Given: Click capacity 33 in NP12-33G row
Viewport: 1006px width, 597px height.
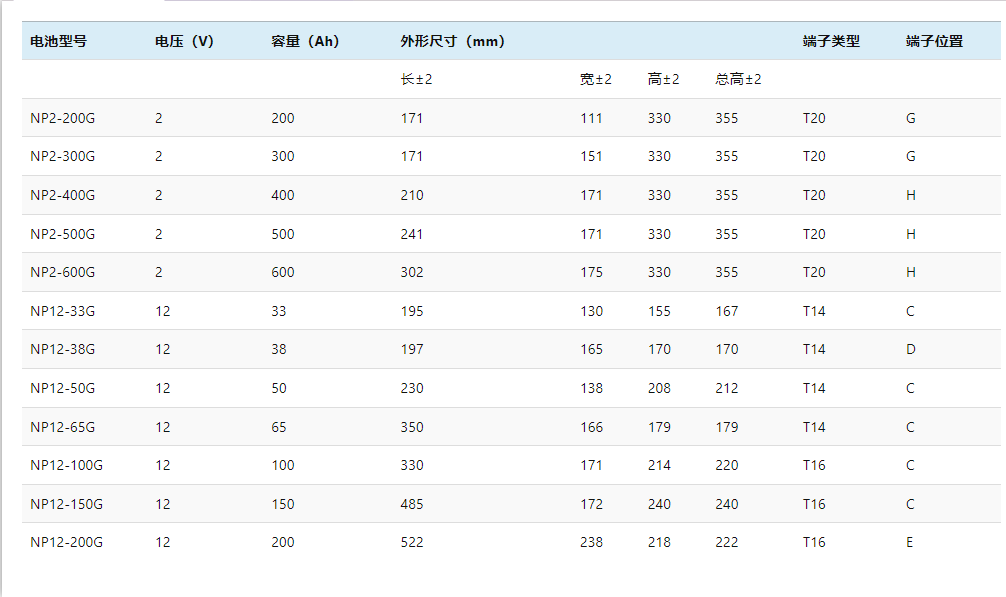Looking at the screenshot, I should coord(278,311).
